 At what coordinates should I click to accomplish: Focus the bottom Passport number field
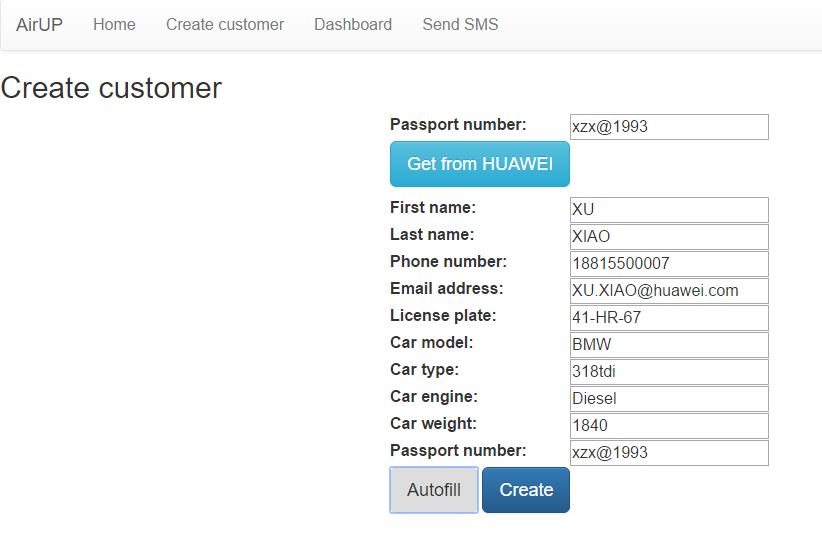pyautogui.click(x=669, y=453)
